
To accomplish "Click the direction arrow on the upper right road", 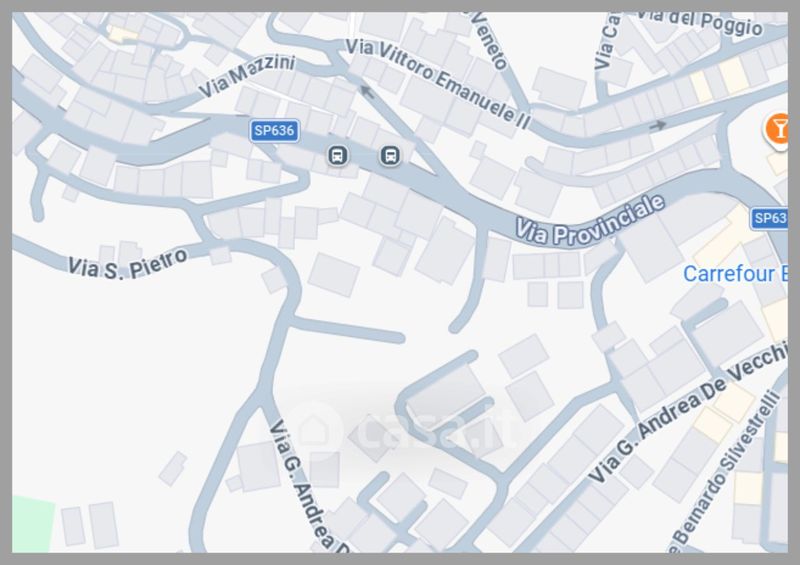I will click(x=658, y=125).
